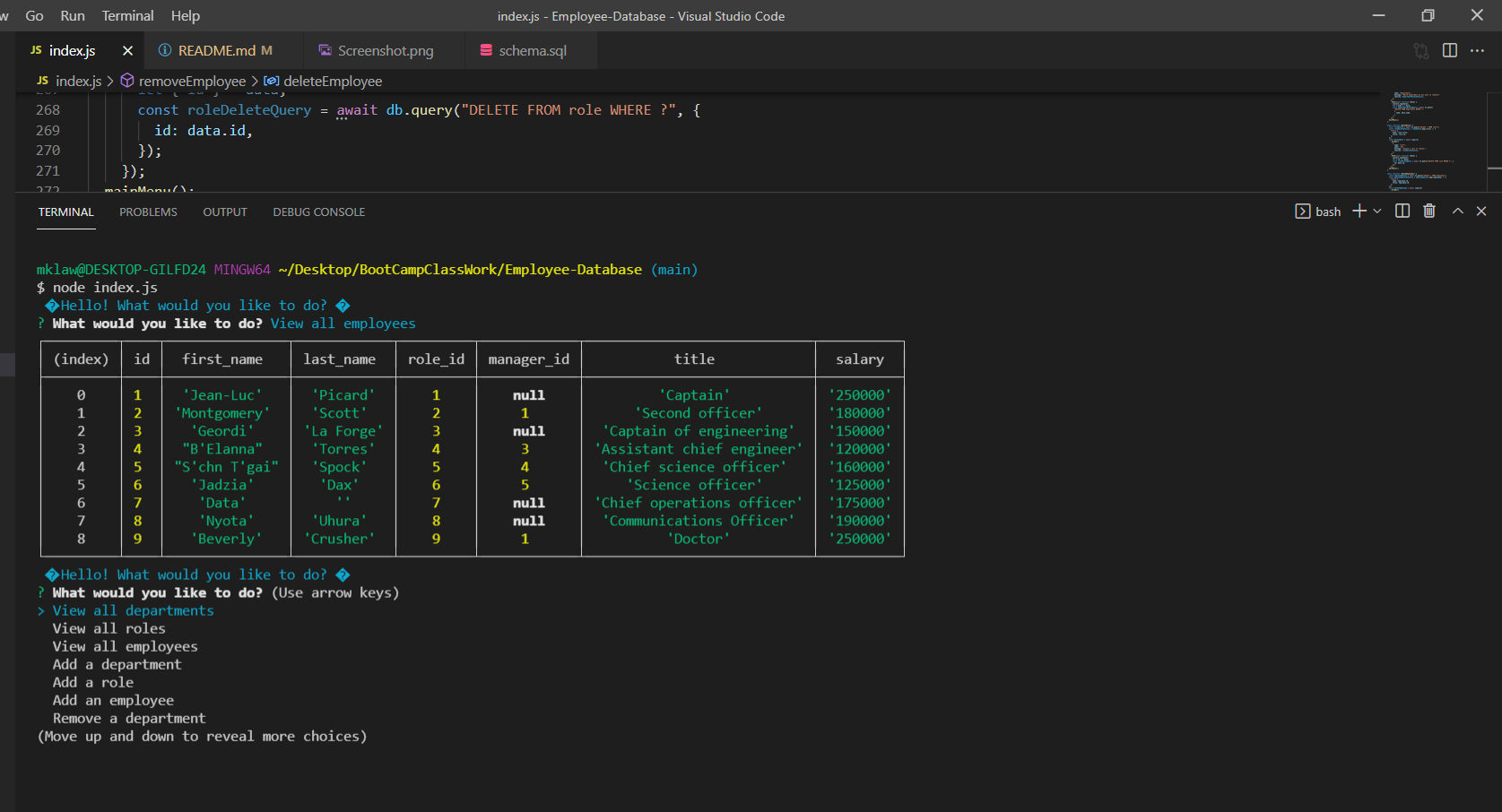Screen dimensions: 1502x812
Task: Click the image icon on Screenshot.png tab
Action: 324,50
